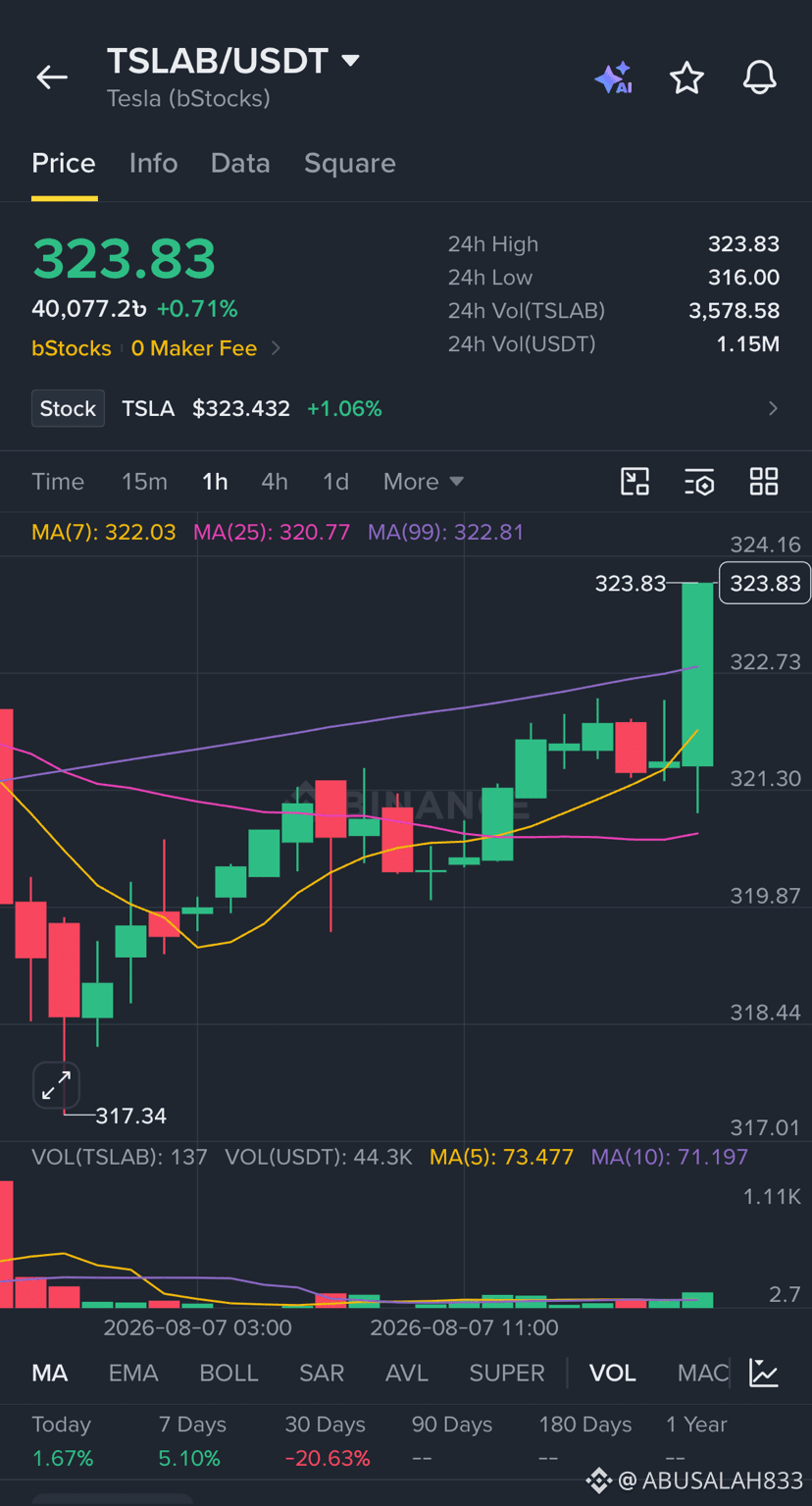This screenshot has height=1506, width=812.
Task: Tap the back arrow icon
Action: click(x=52, y=78)
